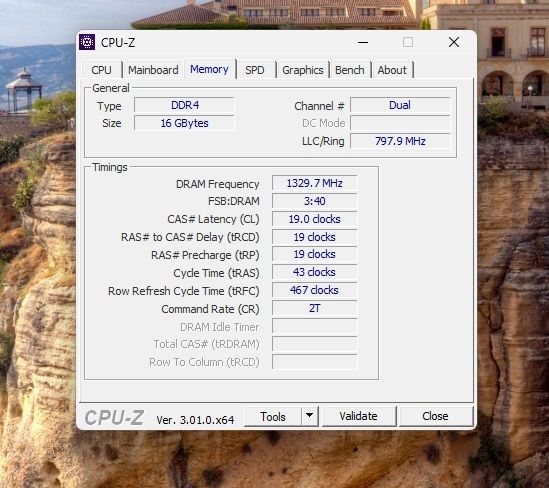Image resolution: width=549 pixels, height=488 pixels.
Task: Click the LLC/Ring frequency field
Action: (x=400, y=141)
